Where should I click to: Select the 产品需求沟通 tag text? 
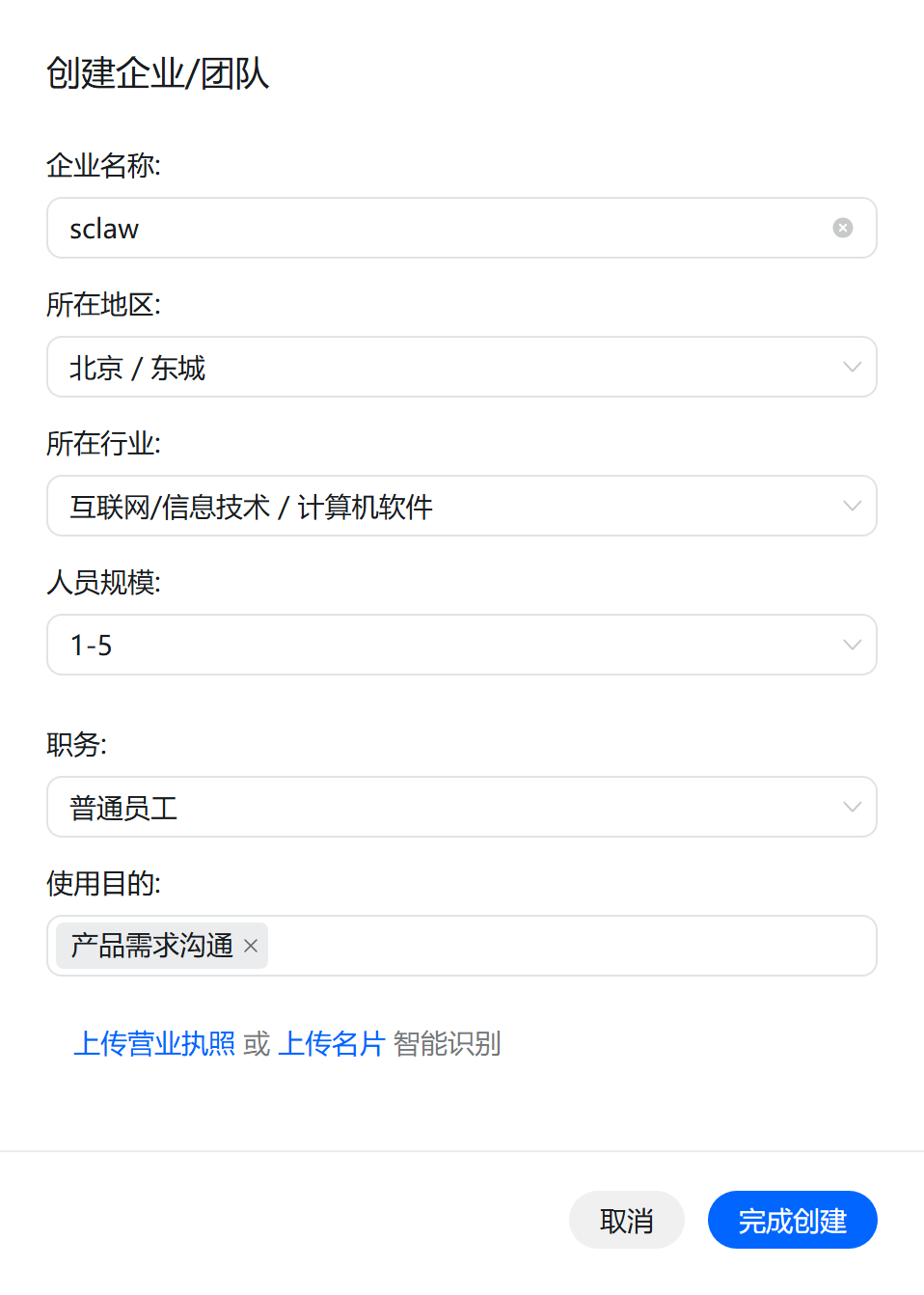tap(151, 946)
